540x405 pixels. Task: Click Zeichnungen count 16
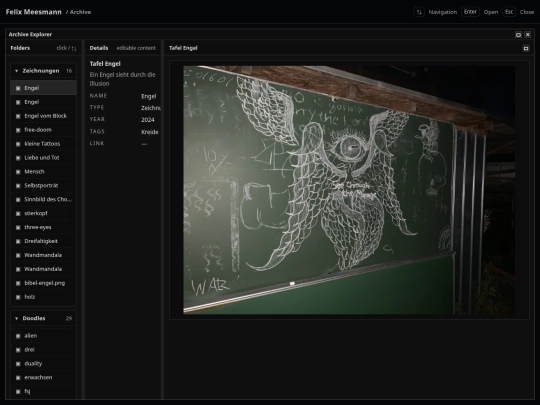point(69,71)
